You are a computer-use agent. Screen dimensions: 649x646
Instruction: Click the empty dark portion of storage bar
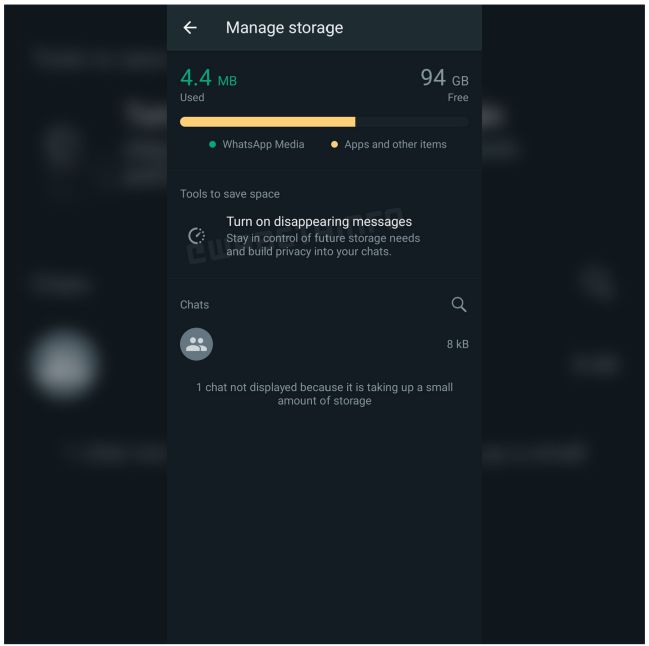[x=412, y=122]
